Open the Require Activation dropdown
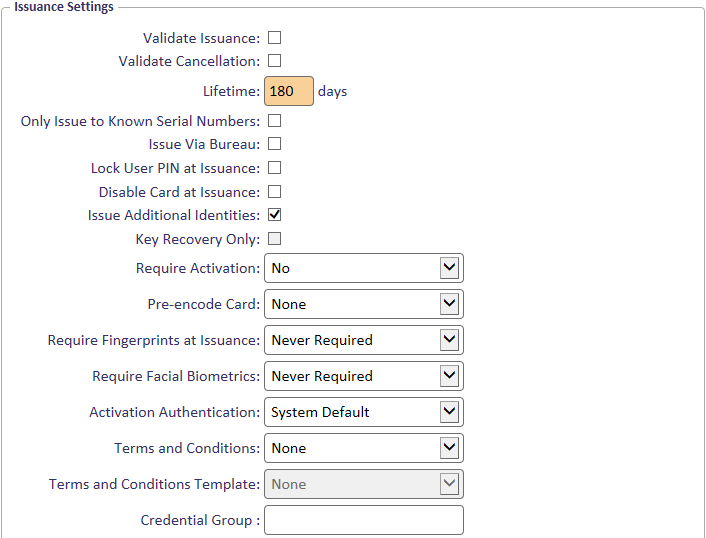The height and width of the screenshot is (538, 706). (x=364, y=268)
